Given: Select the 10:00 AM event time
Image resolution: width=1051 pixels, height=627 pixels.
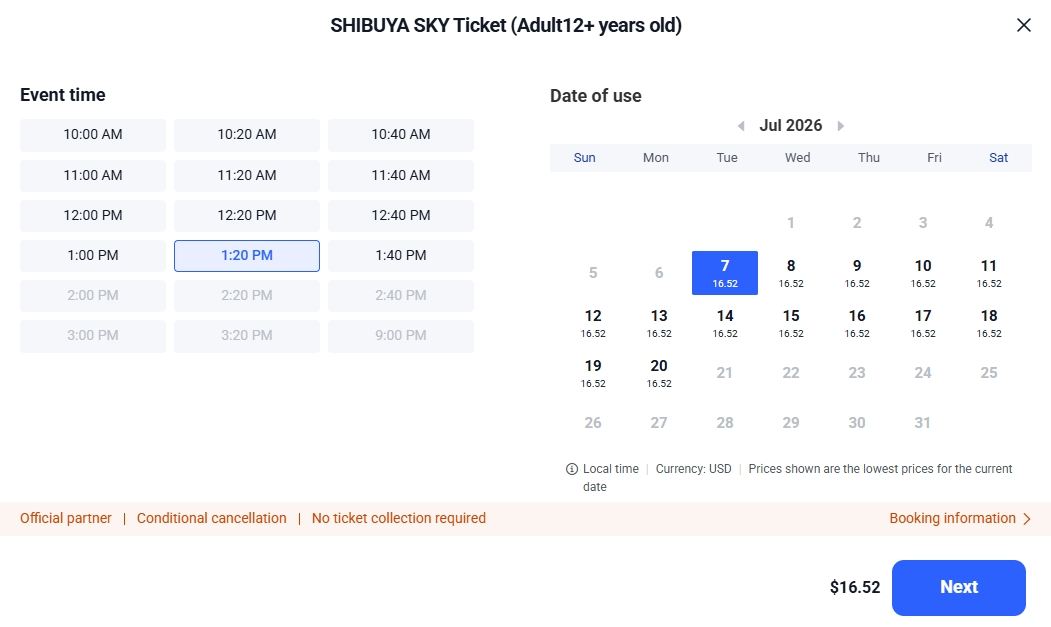Looking at the screenshot, I should pos(92,135).
